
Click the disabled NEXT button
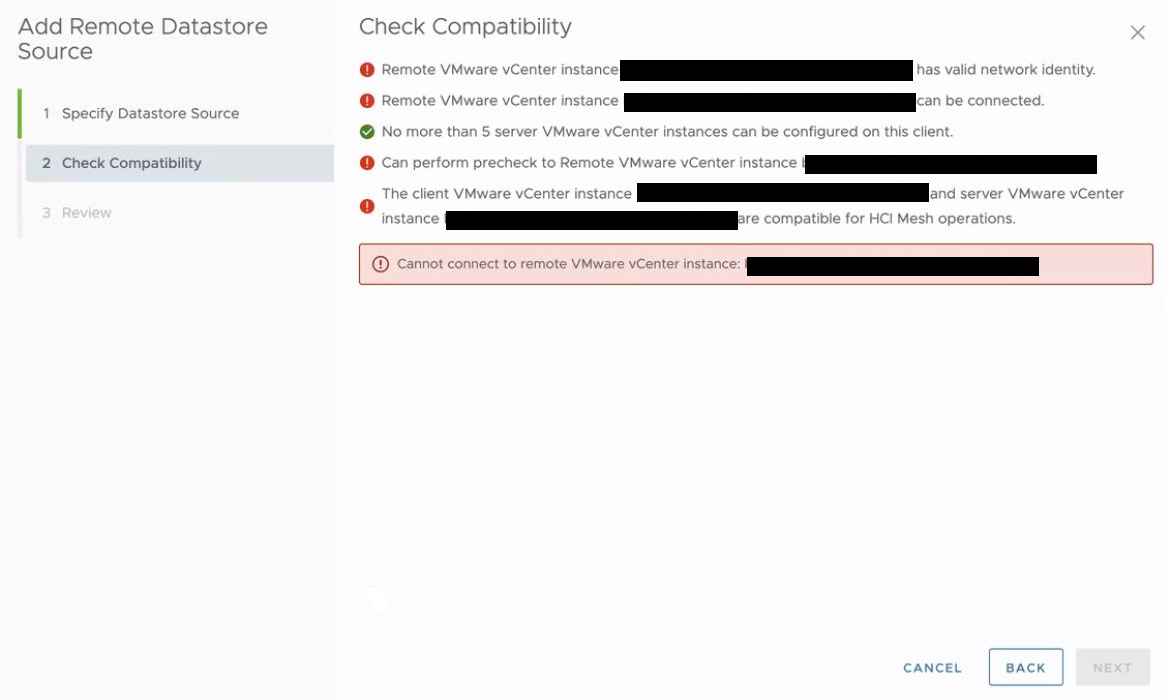point(1112,667)
